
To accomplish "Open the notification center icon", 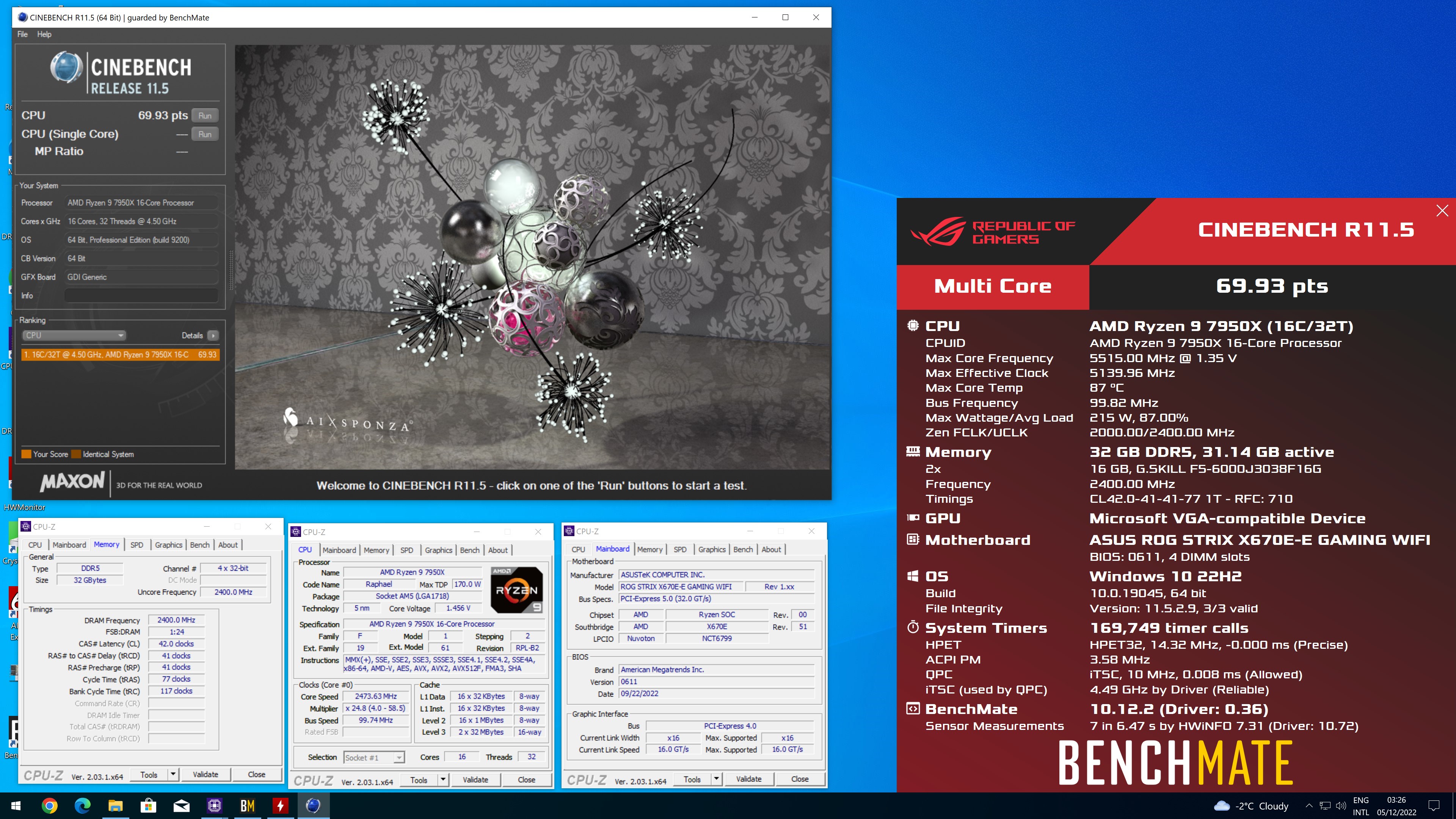I will (1434, 805).
